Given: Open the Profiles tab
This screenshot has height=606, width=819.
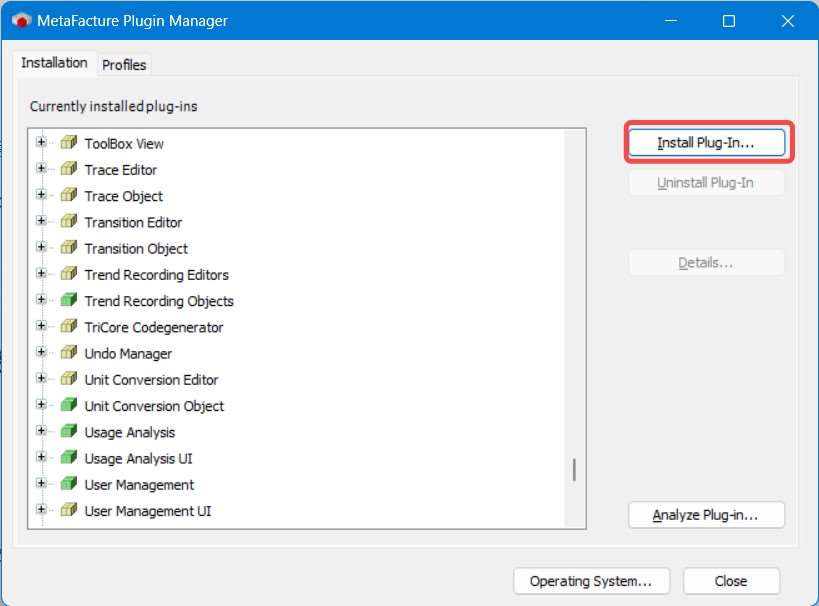Looking at the screenshot, I should (x=124, y=65).
